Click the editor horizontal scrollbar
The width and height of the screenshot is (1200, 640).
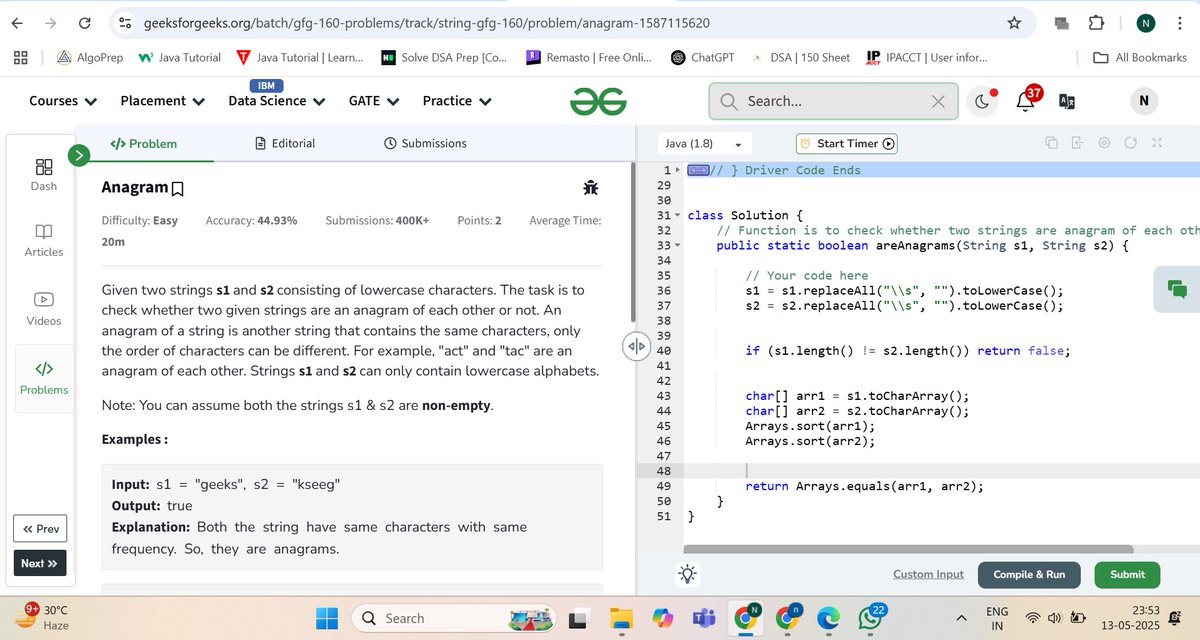point(908,549)
